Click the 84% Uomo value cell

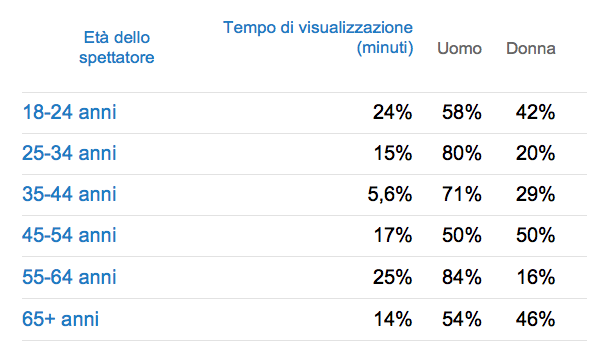coord(462,277)
